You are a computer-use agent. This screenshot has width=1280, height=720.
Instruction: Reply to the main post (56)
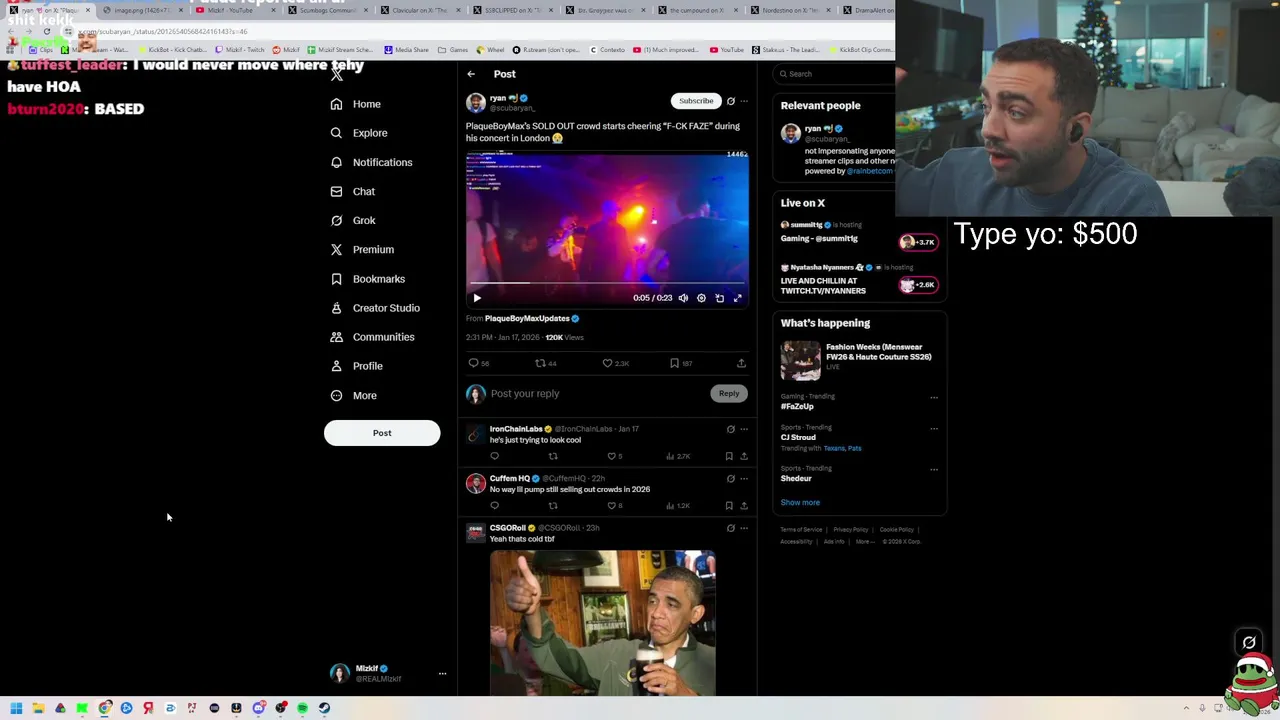(479, 364)
